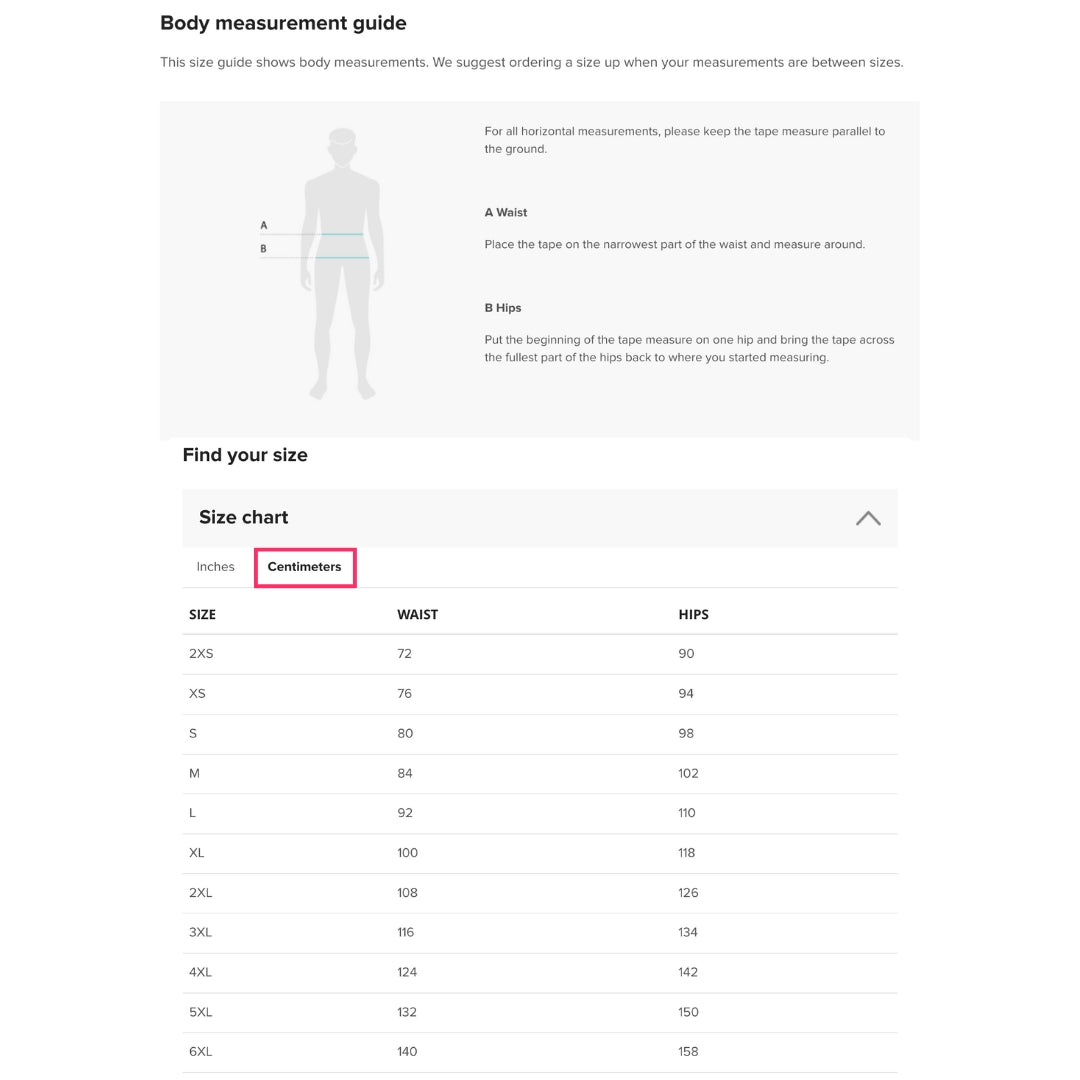Viewport: 1080px width, 1080px height.
Task: Click the B marker on the body diagram
Action: click(x=264, y=249)
